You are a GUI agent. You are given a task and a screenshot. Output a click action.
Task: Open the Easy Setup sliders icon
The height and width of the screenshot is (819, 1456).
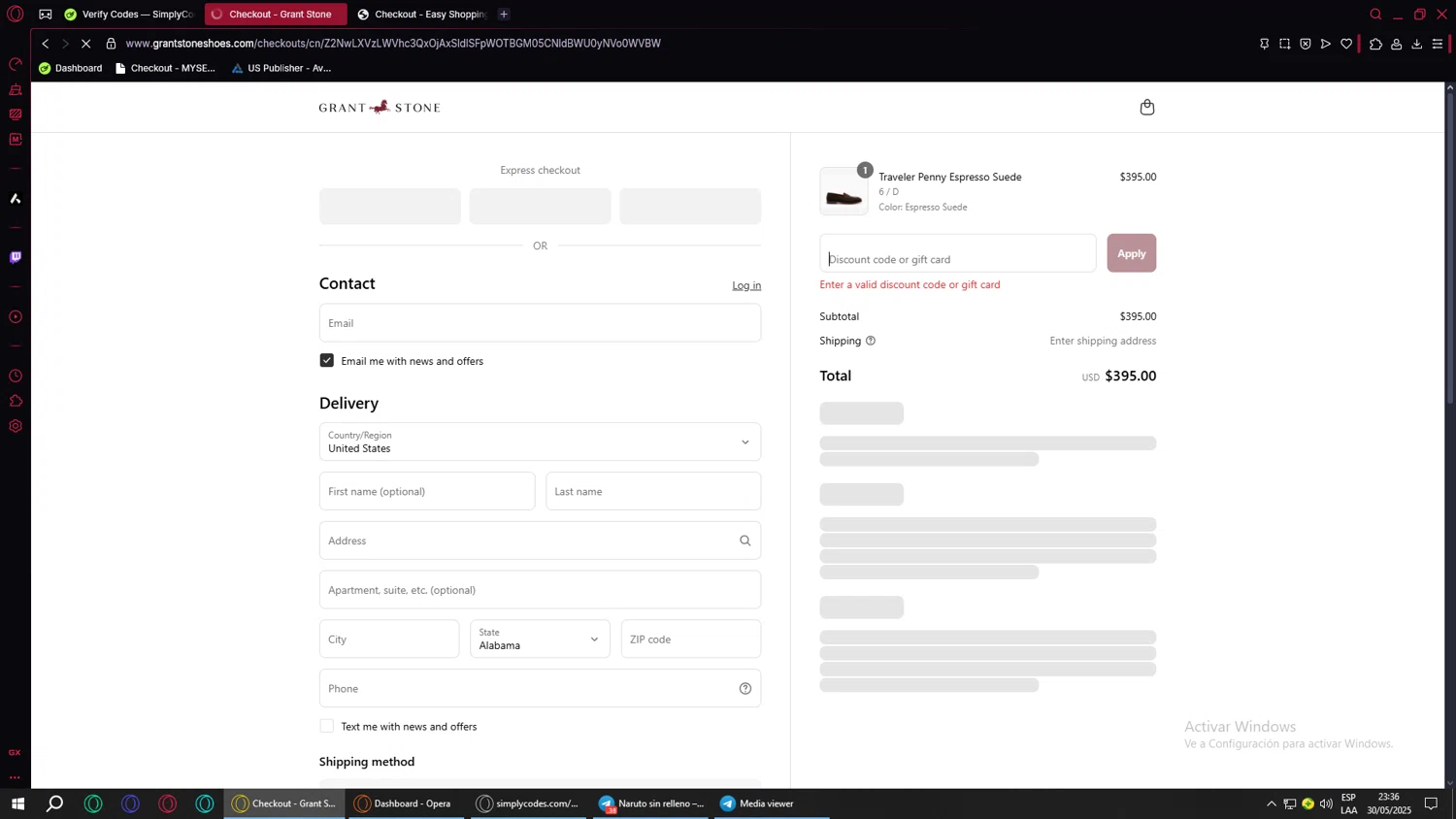(1438, 44)
